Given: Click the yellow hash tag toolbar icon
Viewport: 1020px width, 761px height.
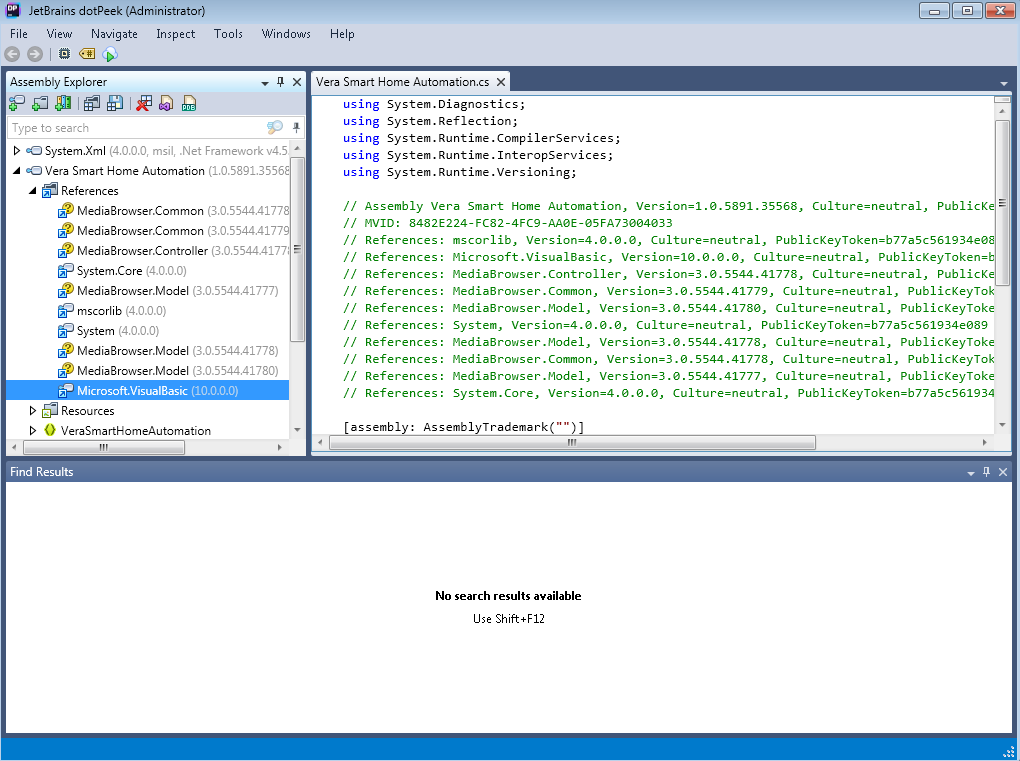Looking at the screenshot, I should [x=87, y=54].
